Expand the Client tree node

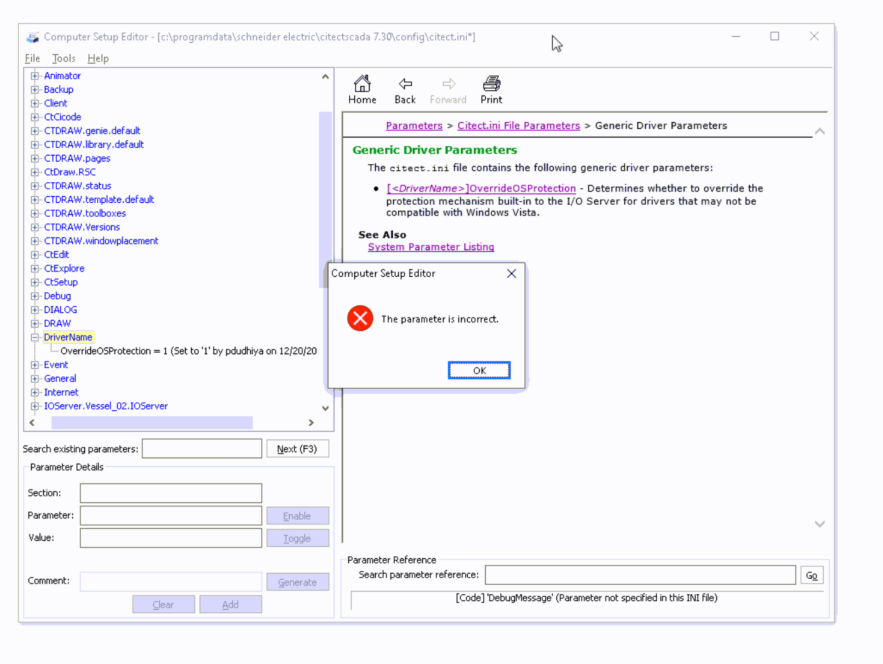[x=35, y=103]
